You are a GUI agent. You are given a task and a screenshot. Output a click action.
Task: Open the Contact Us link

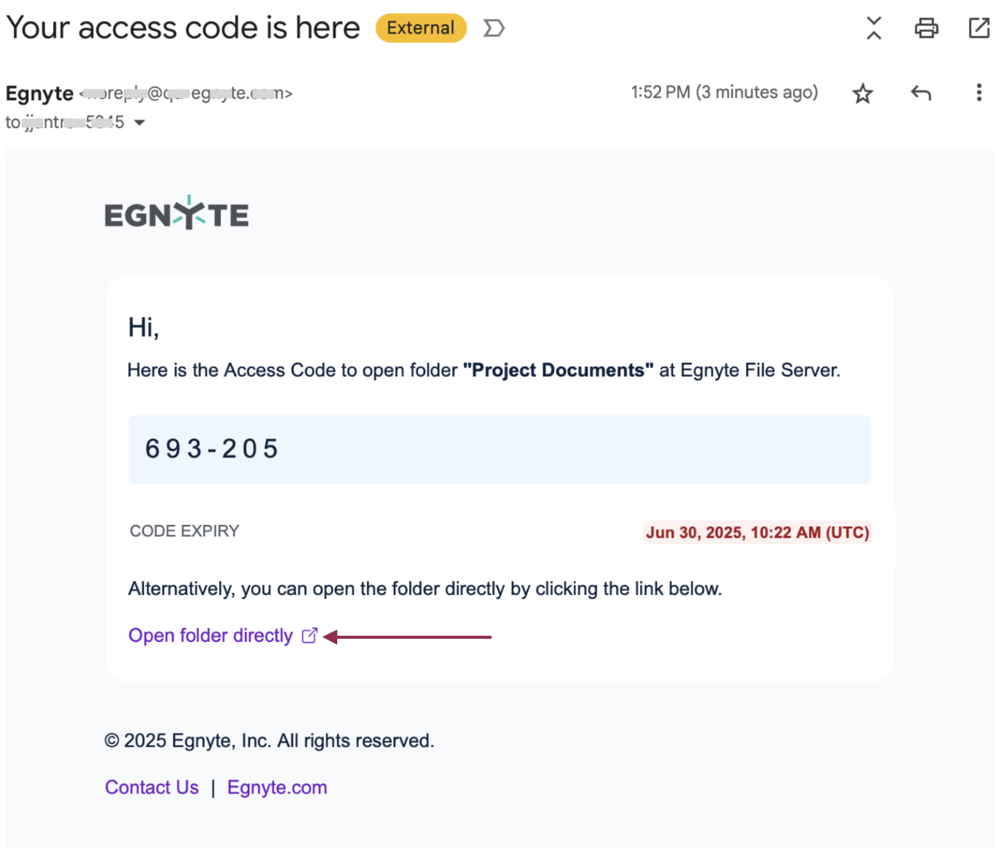pyautogui.click(x=152, y=787)
